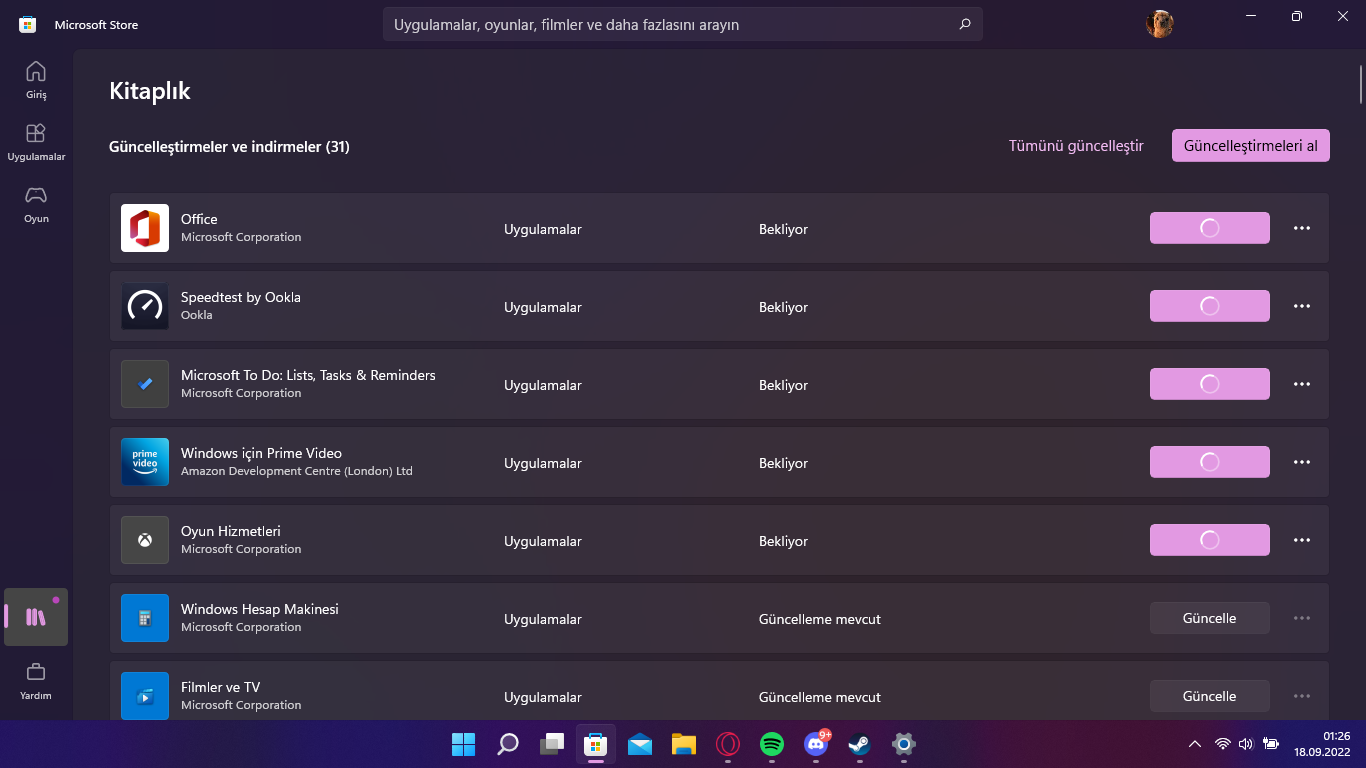The width and height of the screenshot is (1366, 768).
Task: Click Tümünü güncelleştir to update all
Action: coord(1076,146)
